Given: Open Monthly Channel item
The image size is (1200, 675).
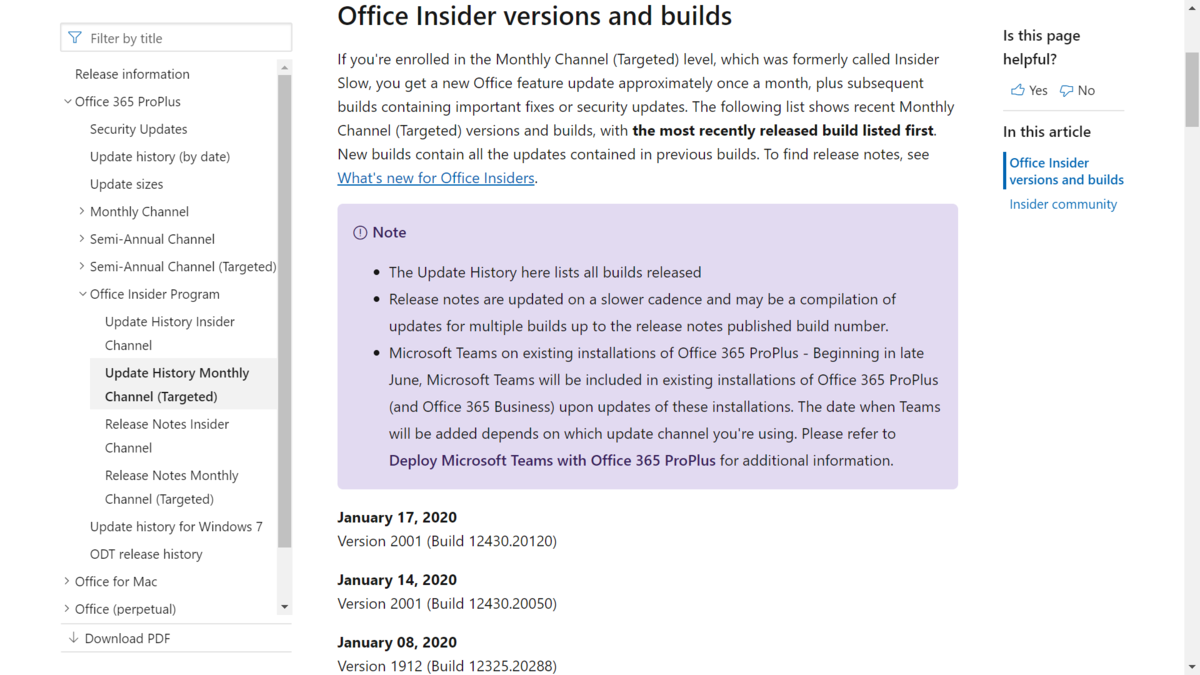Looking at the screenshot, I should click(139, 212).
